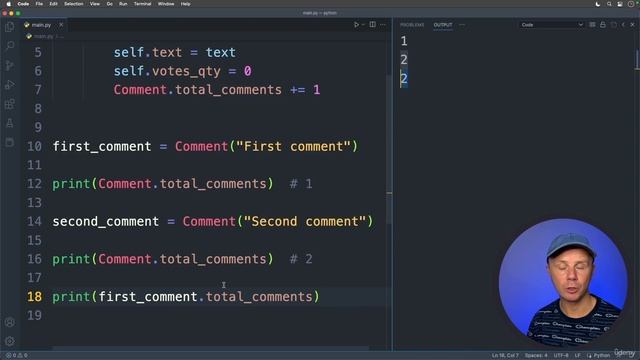640x360 pixels.
Task: Open Control Center in menu bar
Action: click(x=620, y=4)
